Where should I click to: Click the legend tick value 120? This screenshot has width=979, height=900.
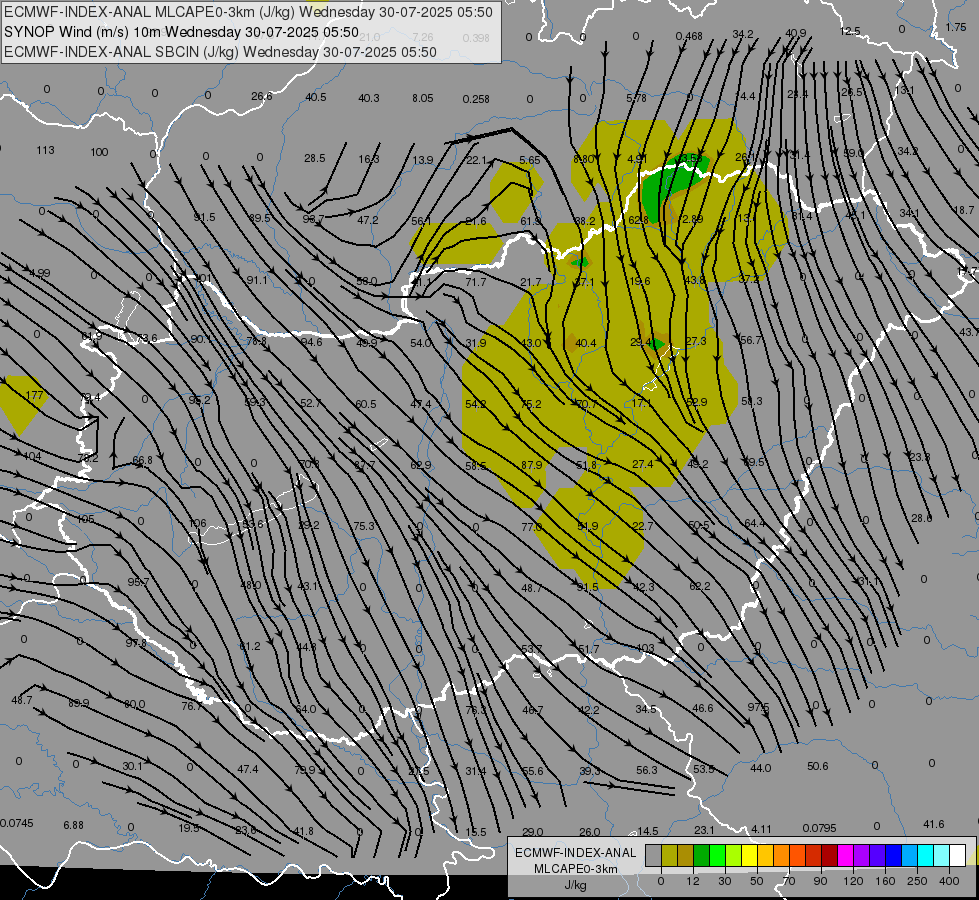click(853, 881)
